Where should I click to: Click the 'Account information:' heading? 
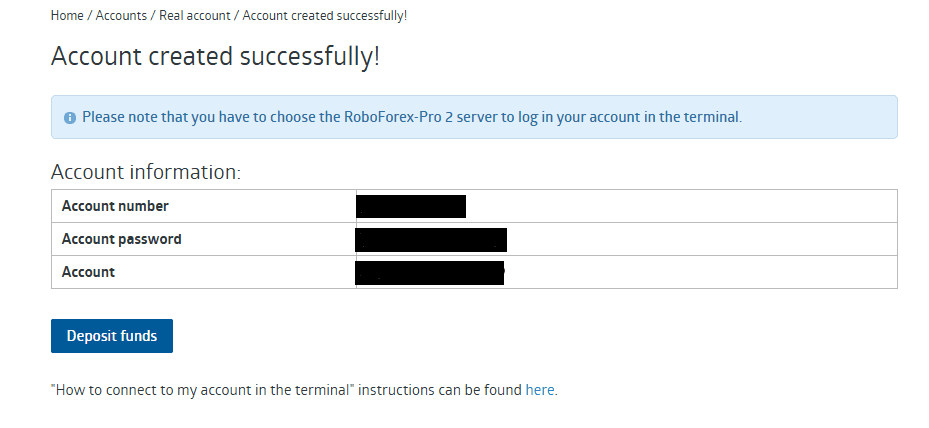[x=146, y=172]
